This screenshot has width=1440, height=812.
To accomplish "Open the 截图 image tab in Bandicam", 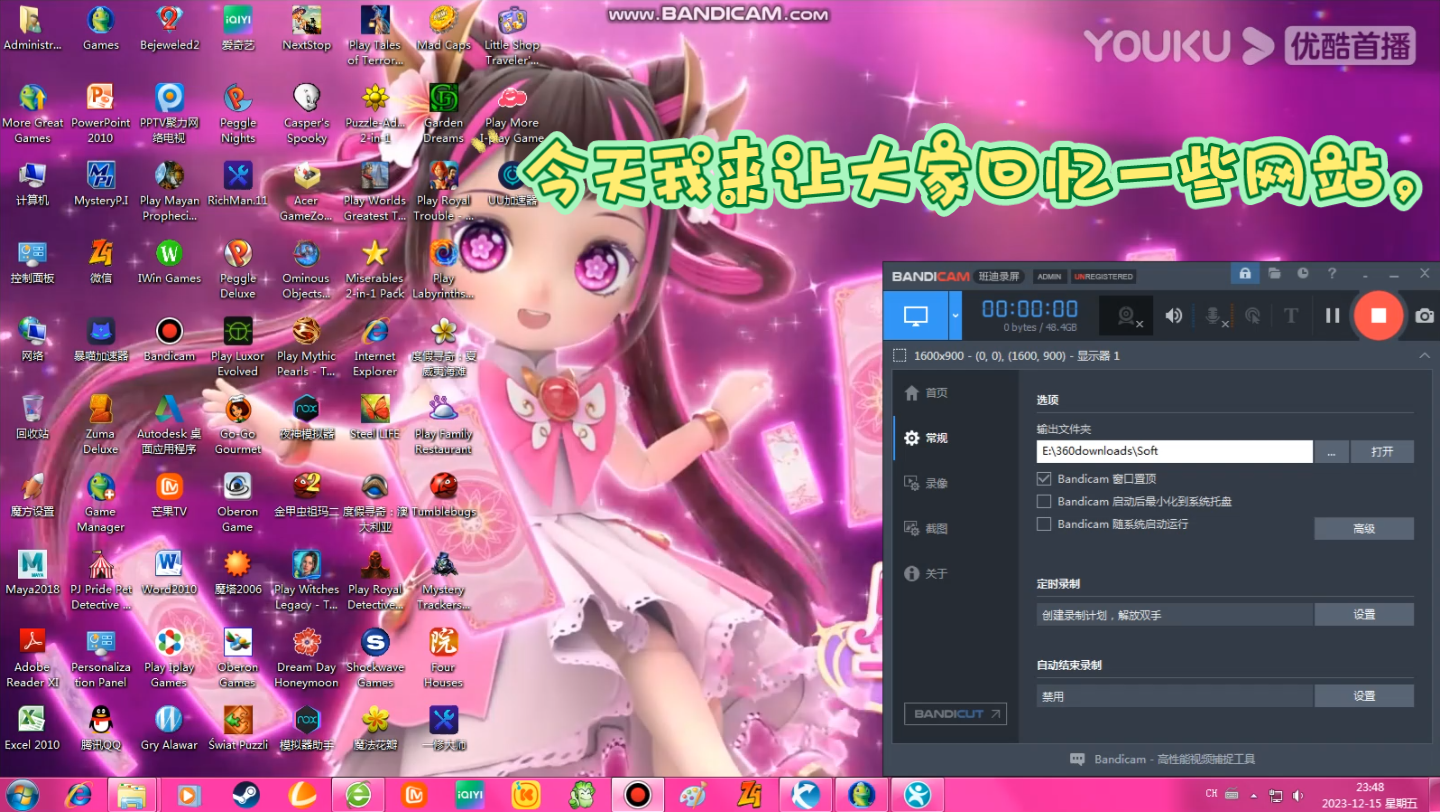I will pos(926,528).
